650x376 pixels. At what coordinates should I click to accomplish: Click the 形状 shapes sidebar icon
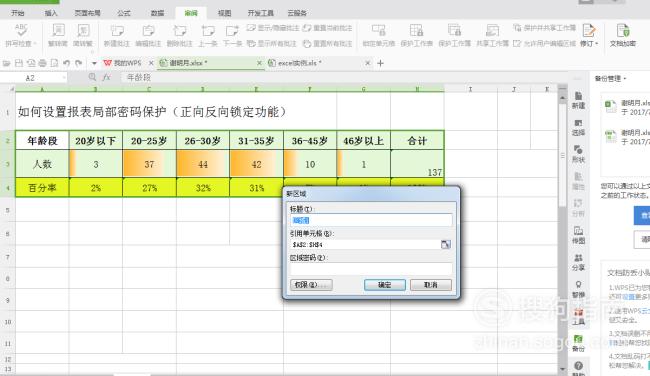click(x=578, y=154)
